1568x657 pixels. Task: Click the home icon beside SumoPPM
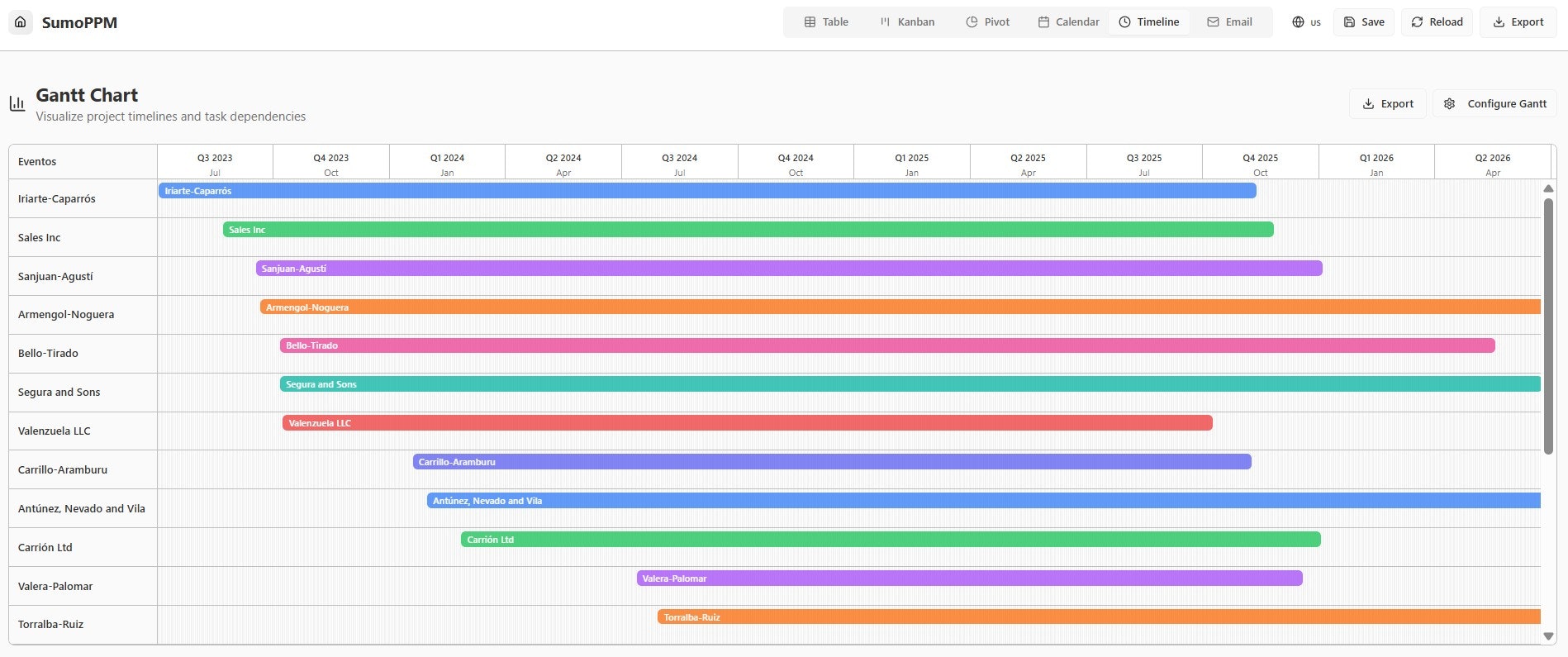point(21,22)
